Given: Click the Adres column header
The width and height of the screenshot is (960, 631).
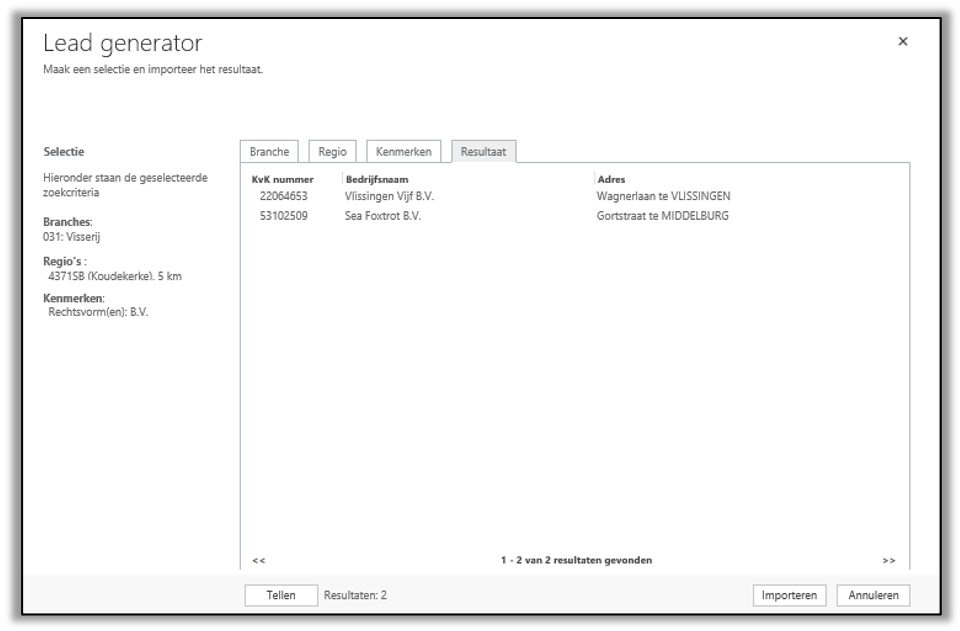Looking at the screenshot, I should click(611, 180).
